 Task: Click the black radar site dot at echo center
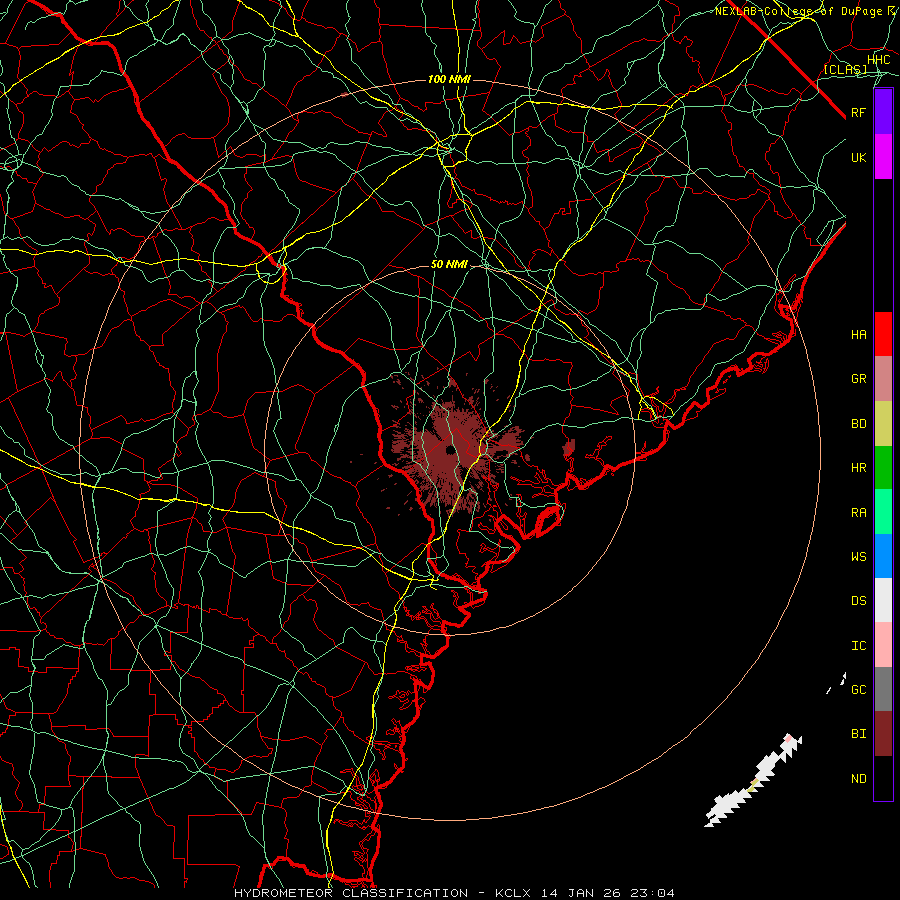449,449
